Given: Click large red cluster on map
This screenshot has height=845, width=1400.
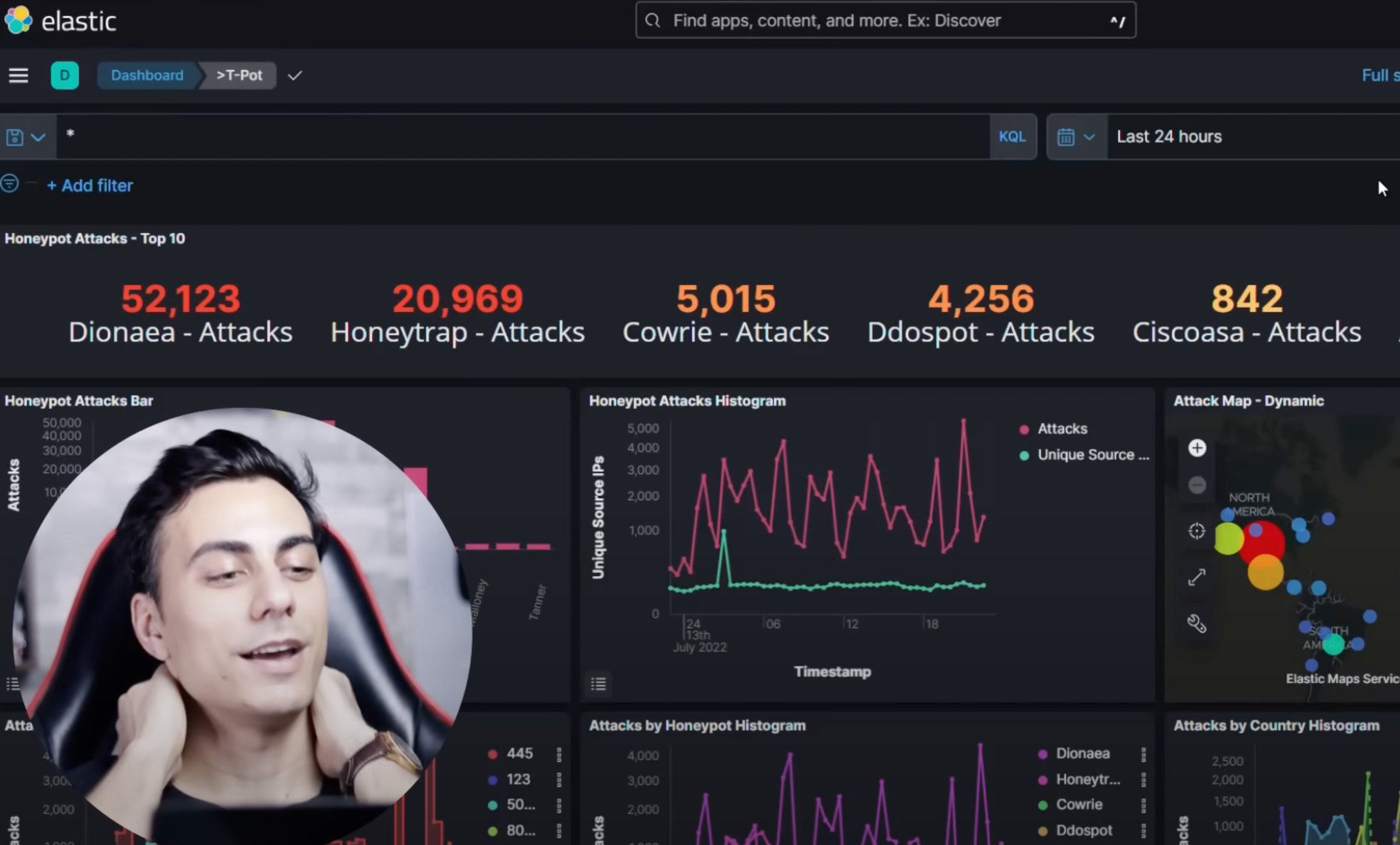Looking at the screenshot, I should coord(1266,543).
